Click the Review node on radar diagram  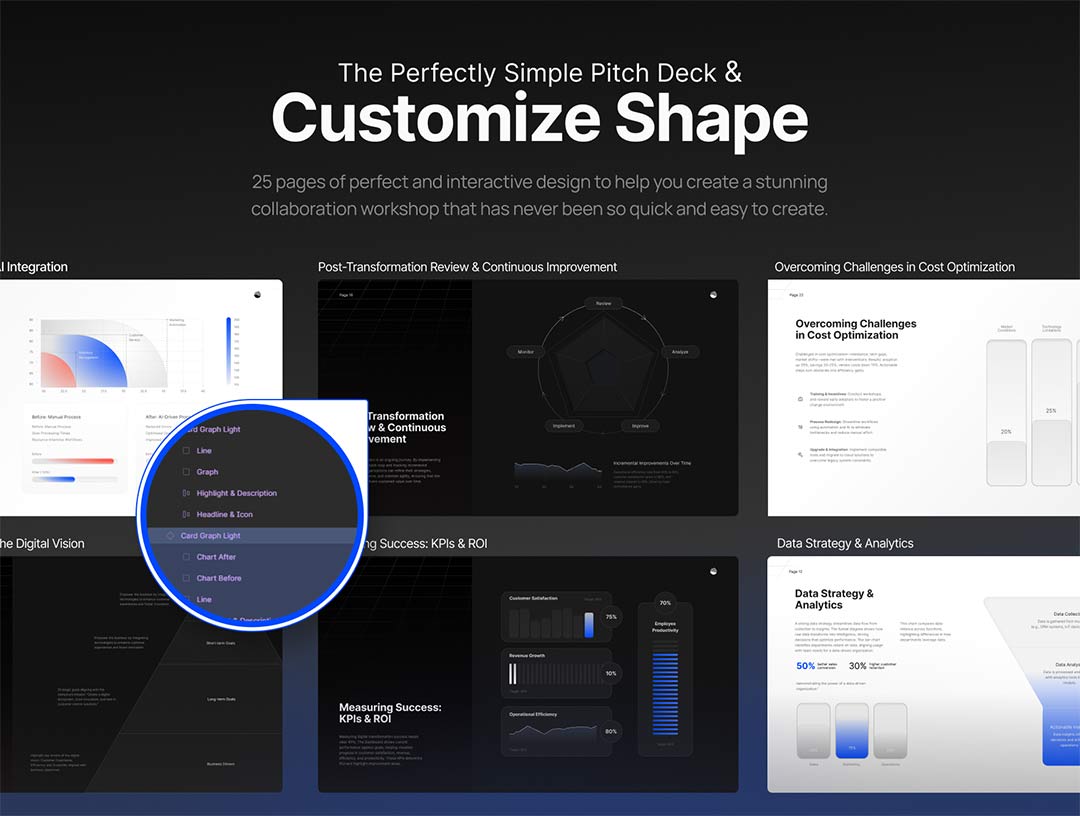coord(603,303)
